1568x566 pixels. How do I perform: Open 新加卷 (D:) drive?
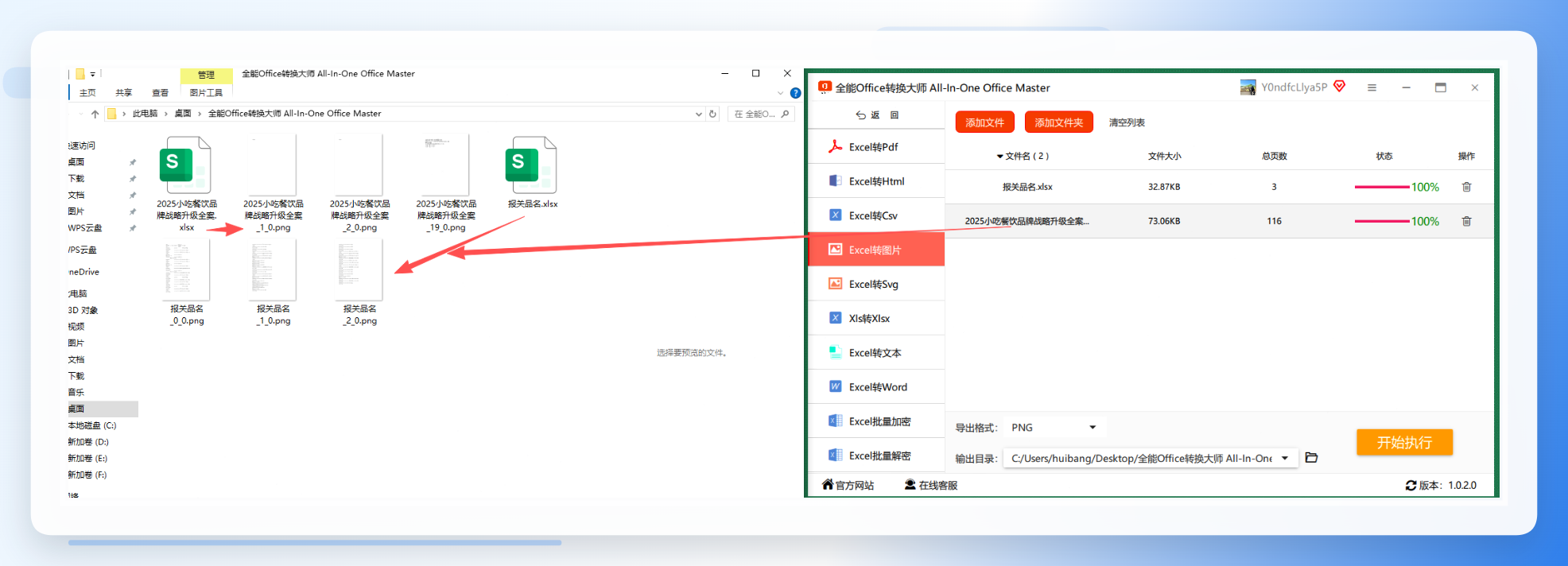click(x=88, y=442)
